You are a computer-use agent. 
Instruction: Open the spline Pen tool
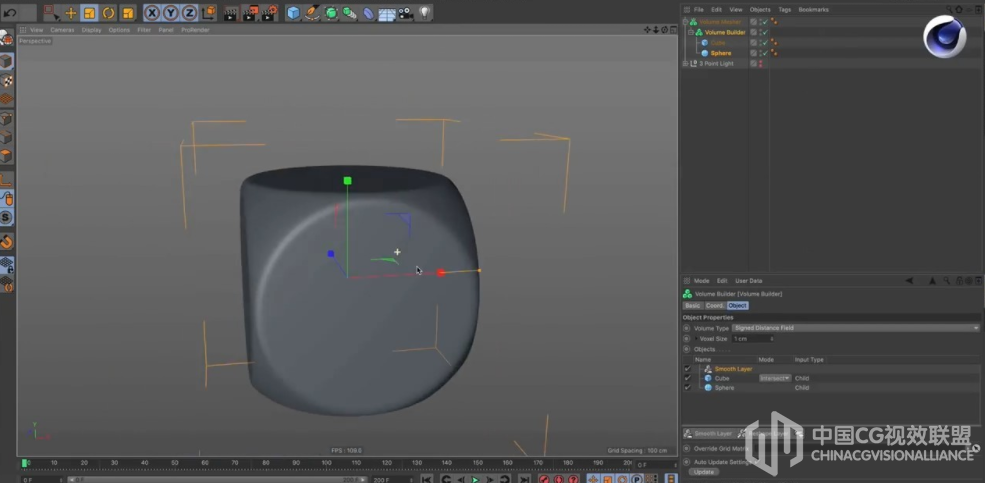click(x=312, y=13)
